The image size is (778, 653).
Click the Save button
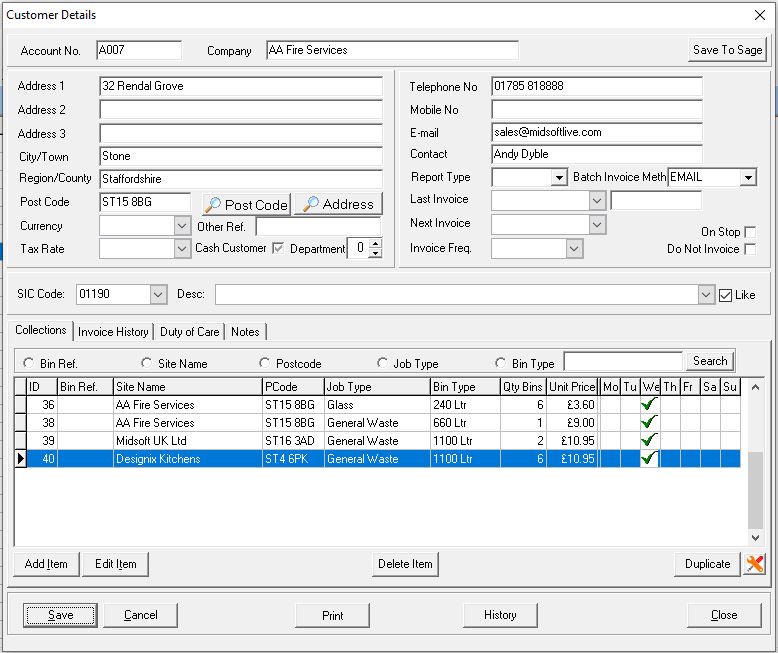tap(61, 615)
